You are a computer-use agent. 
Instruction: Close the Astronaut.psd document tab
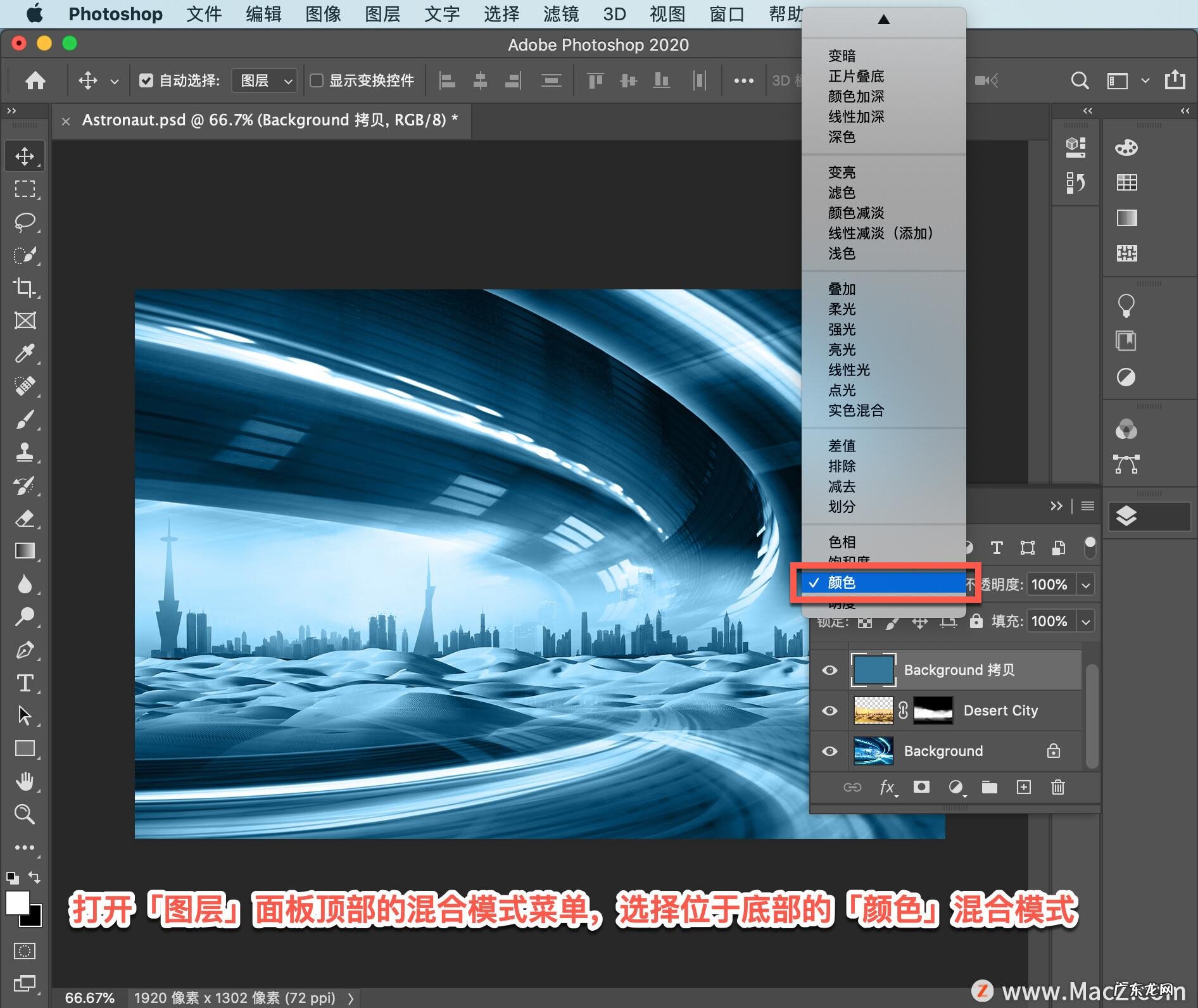(x=66, y=121)
